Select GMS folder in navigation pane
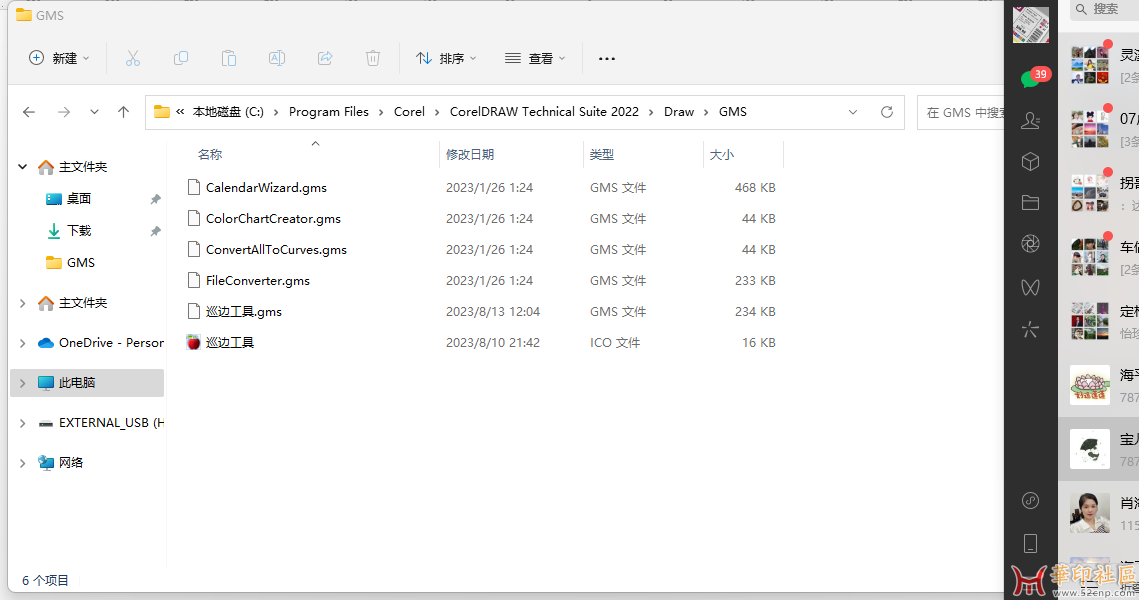This screenshot has width=1139, height=600. tap(81, 263)
